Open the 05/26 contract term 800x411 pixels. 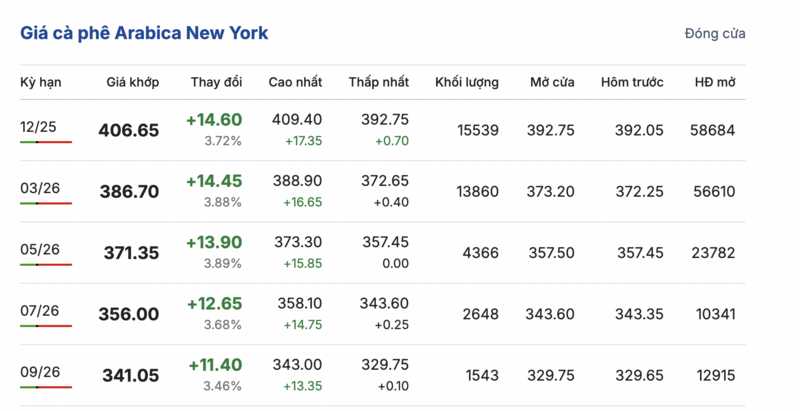40,249
